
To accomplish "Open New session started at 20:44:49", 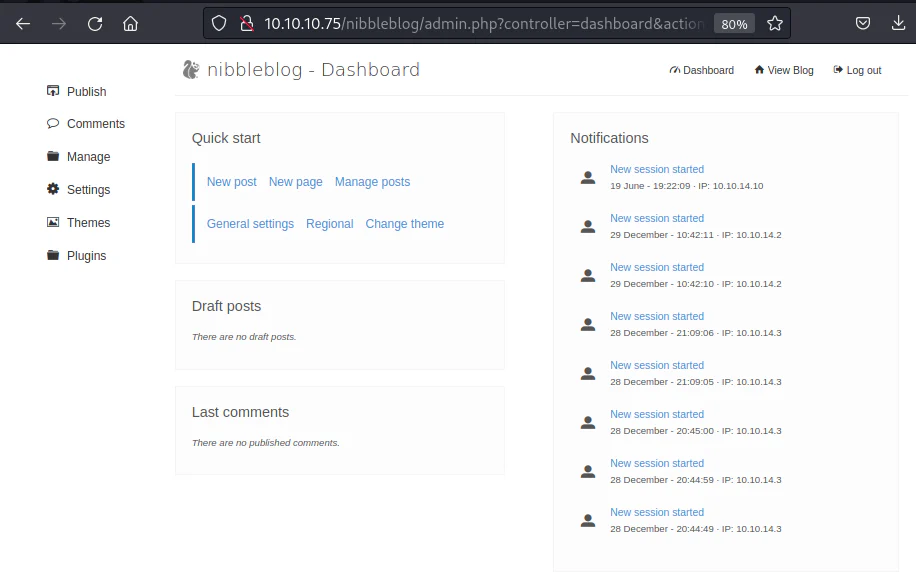I will click(657, 512).
